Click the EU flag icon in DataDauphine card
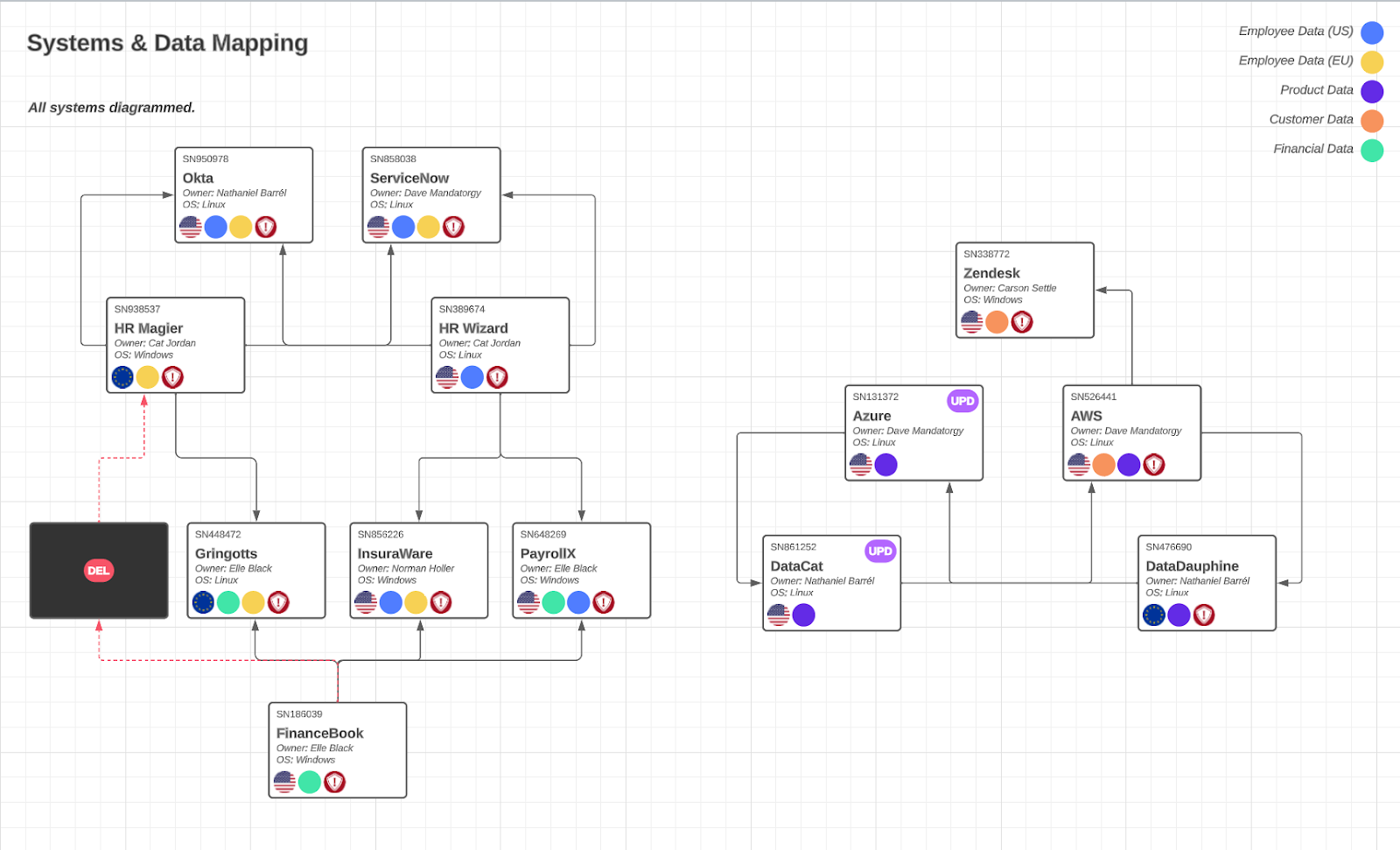Image resolution: width=1400 pixels, height=850 pixels. (1154, 615)
